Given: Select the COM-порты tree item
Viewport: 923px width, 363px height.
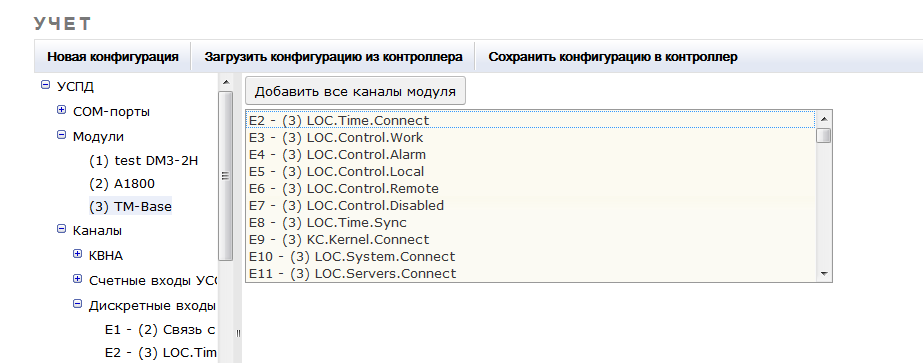Looking at the screenshot, I should point(111,112).
